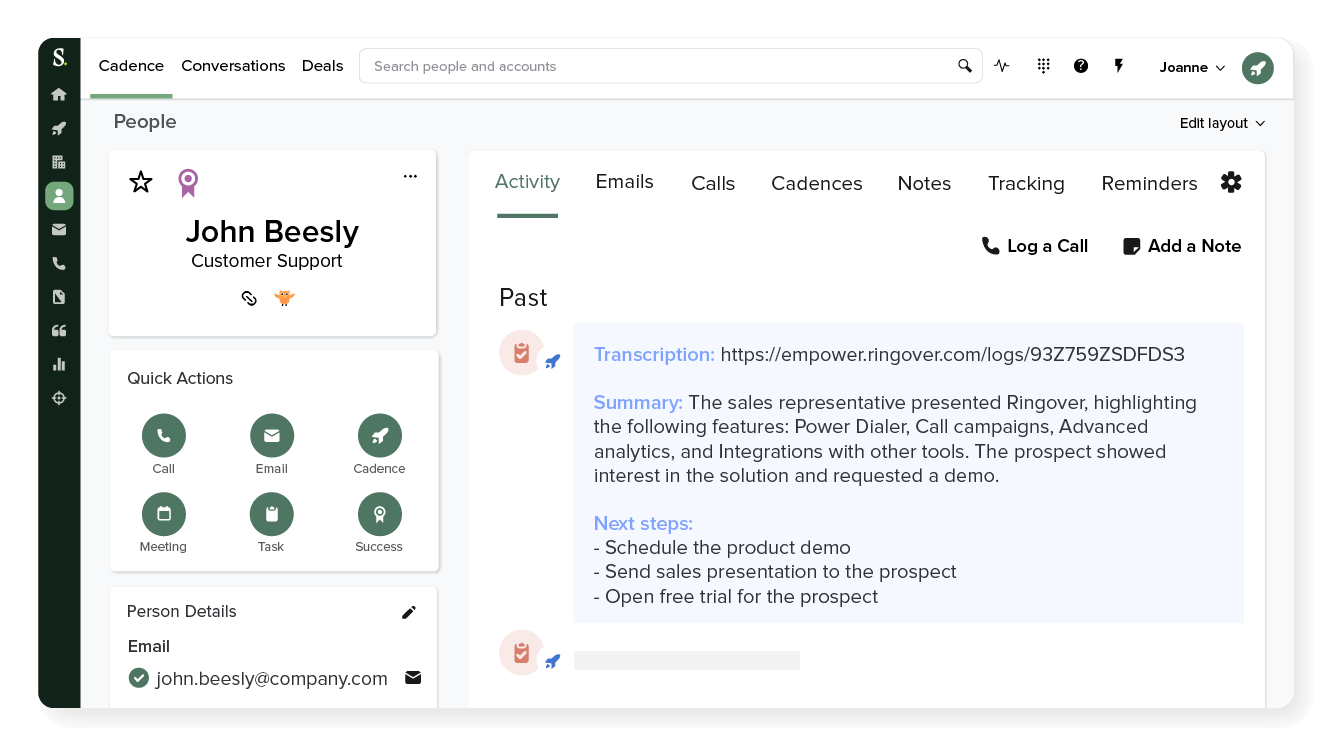
Task: Open the Home icon in the sidebar
Action: [x=59, y=94]
